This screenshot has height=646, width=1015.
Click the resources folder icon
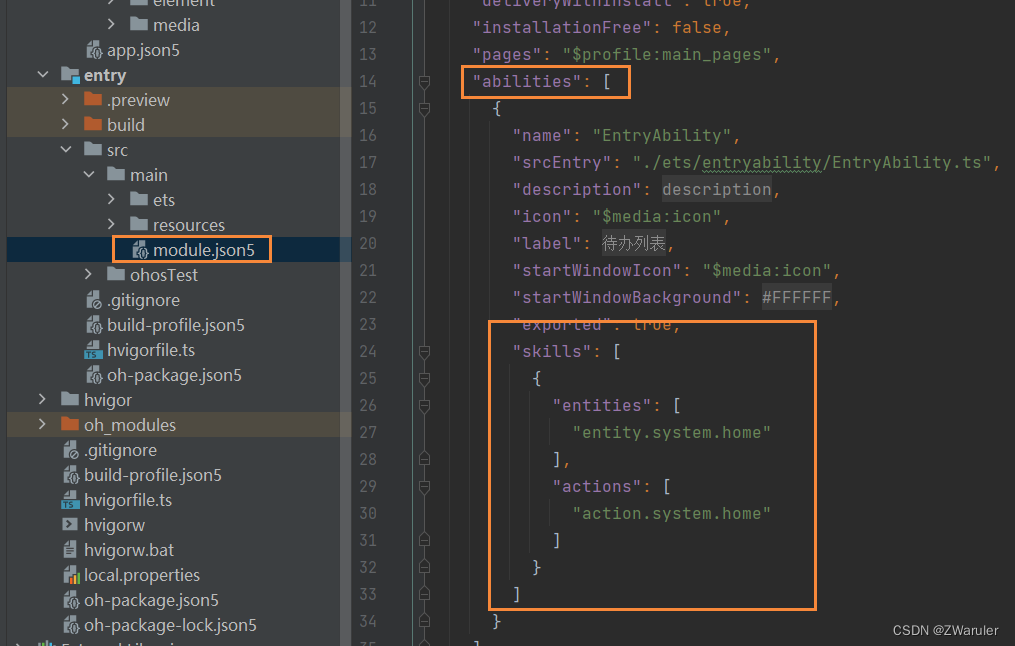point(139,224)
